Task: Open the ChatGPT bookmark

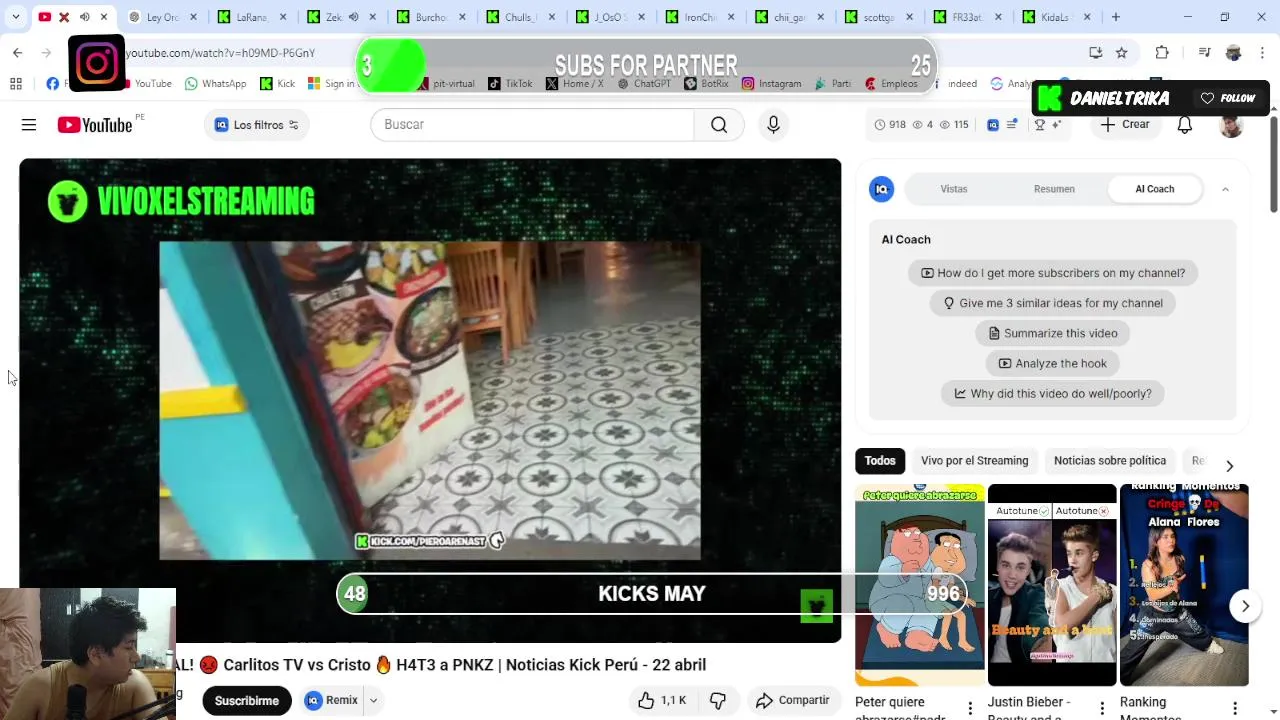Action: click(x=643, y=84)
